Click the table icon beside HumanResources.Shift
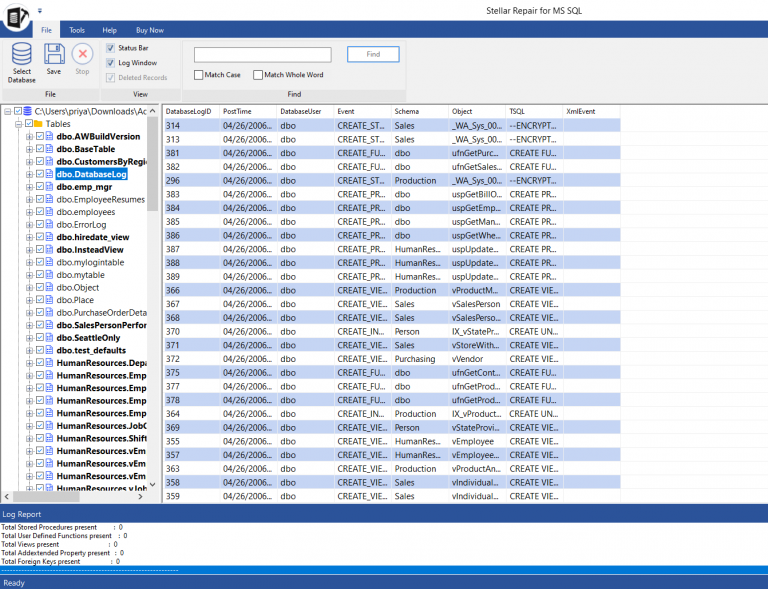This screenshot has width=768, height=589. click(x=49, y=438)
